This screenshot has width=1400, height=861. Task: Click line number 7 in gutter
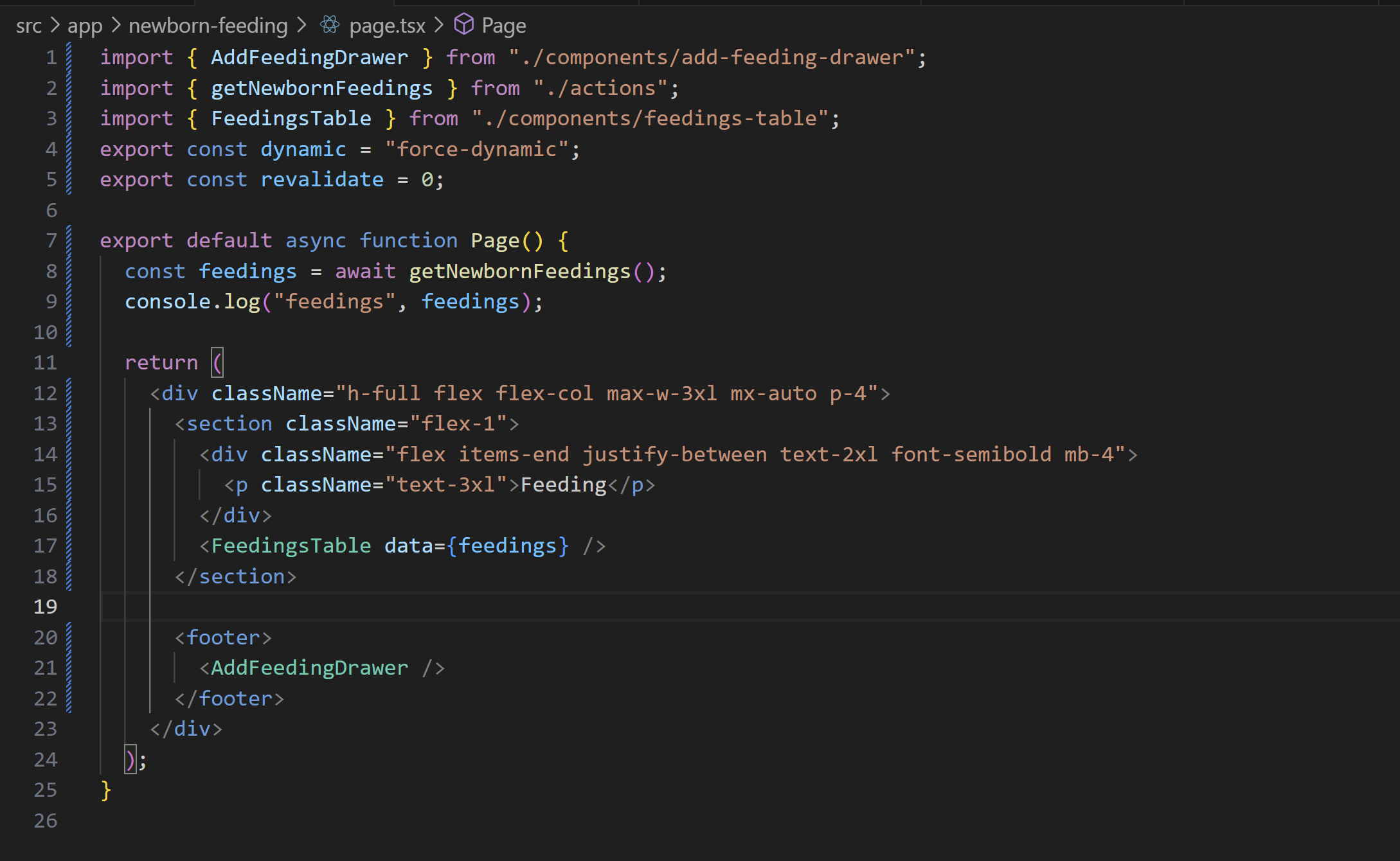pos(51,240)
